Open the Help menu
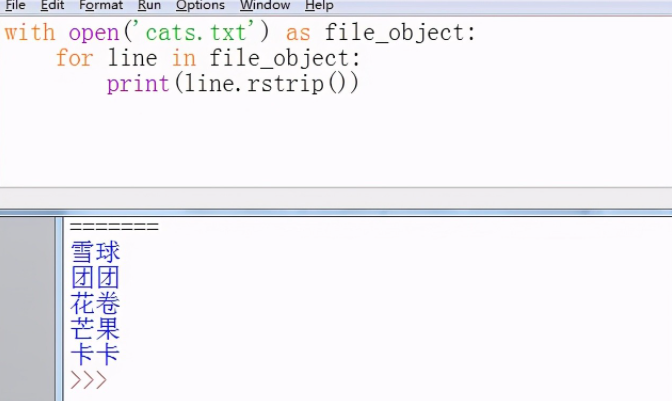 (319, 5)
